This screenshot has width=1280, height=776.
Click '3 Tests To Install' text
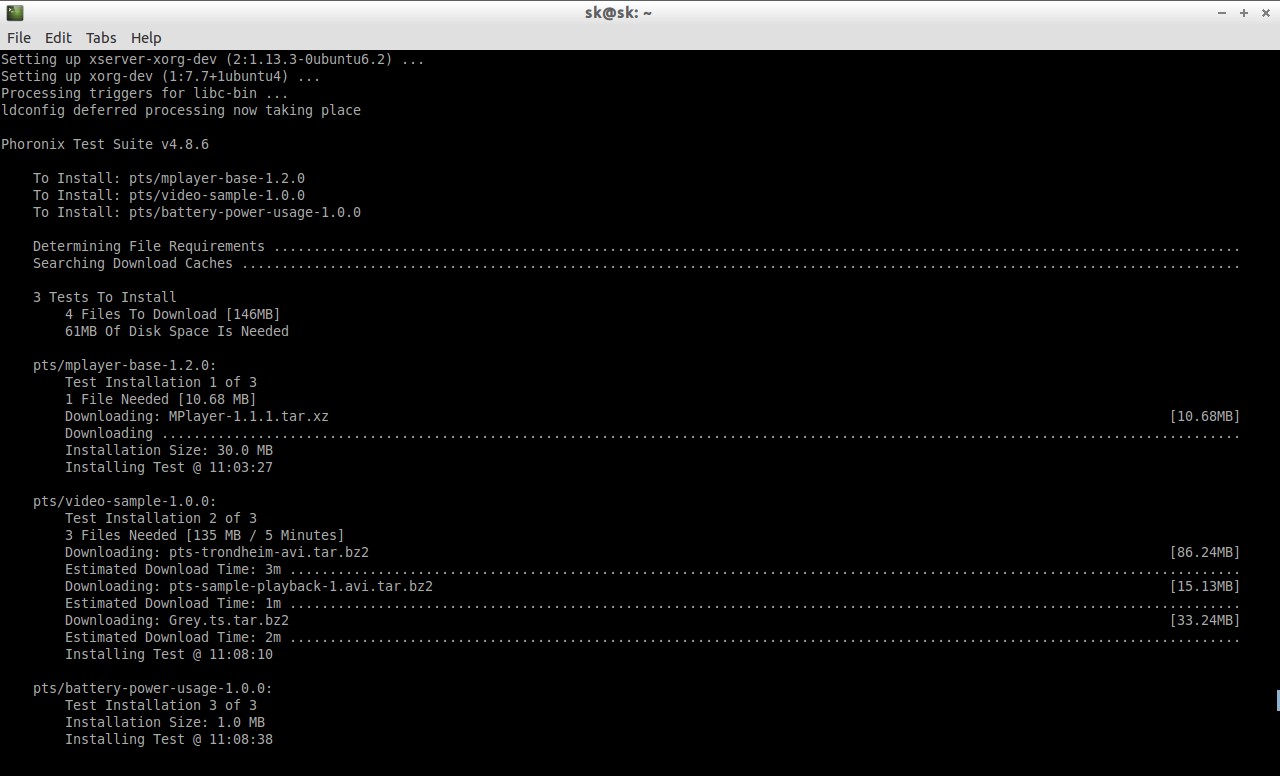pos(105,297)
